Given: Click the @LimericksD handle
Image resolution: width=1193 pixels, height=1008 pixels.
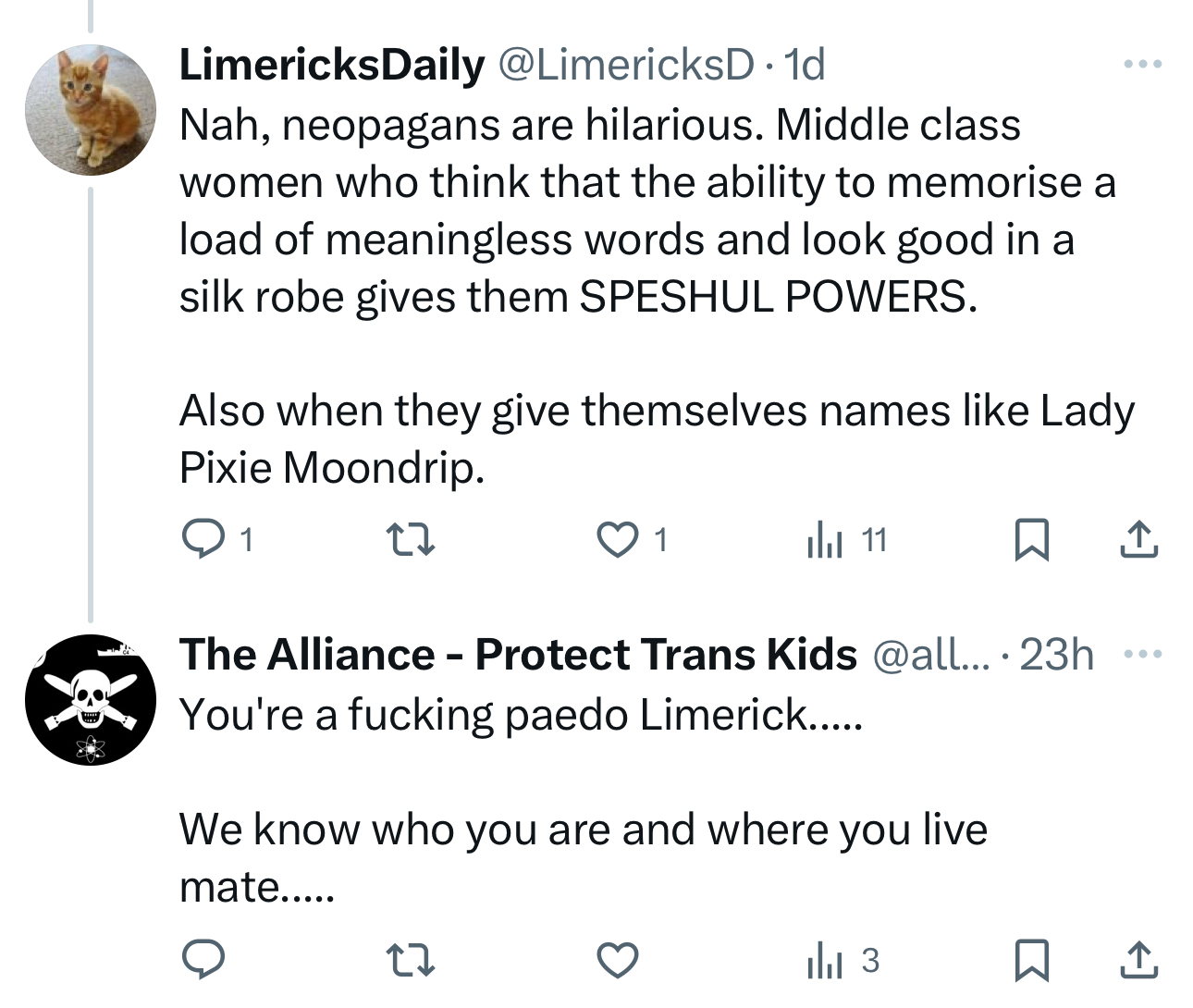Looking at the screenshot, I should coord(626,65).
